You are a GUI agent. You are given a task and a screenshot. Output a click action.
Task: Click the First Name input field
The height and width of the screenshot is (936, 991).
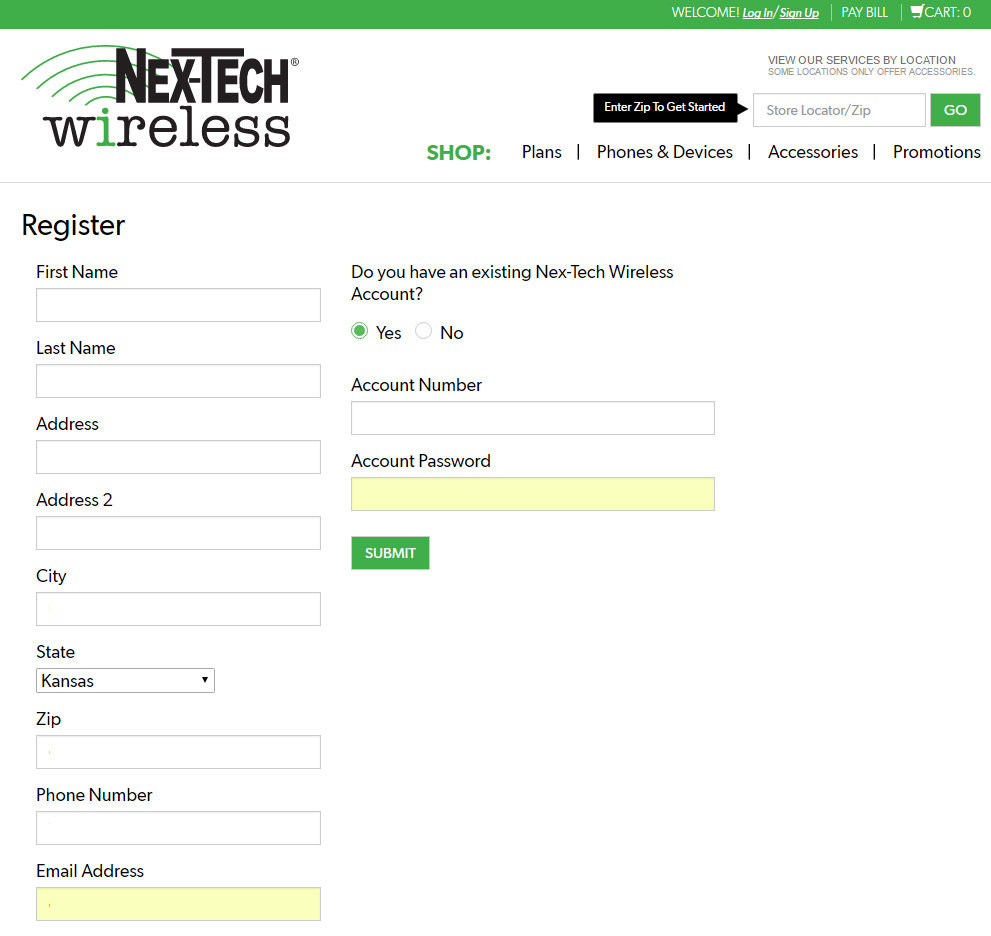click(178, 305)
